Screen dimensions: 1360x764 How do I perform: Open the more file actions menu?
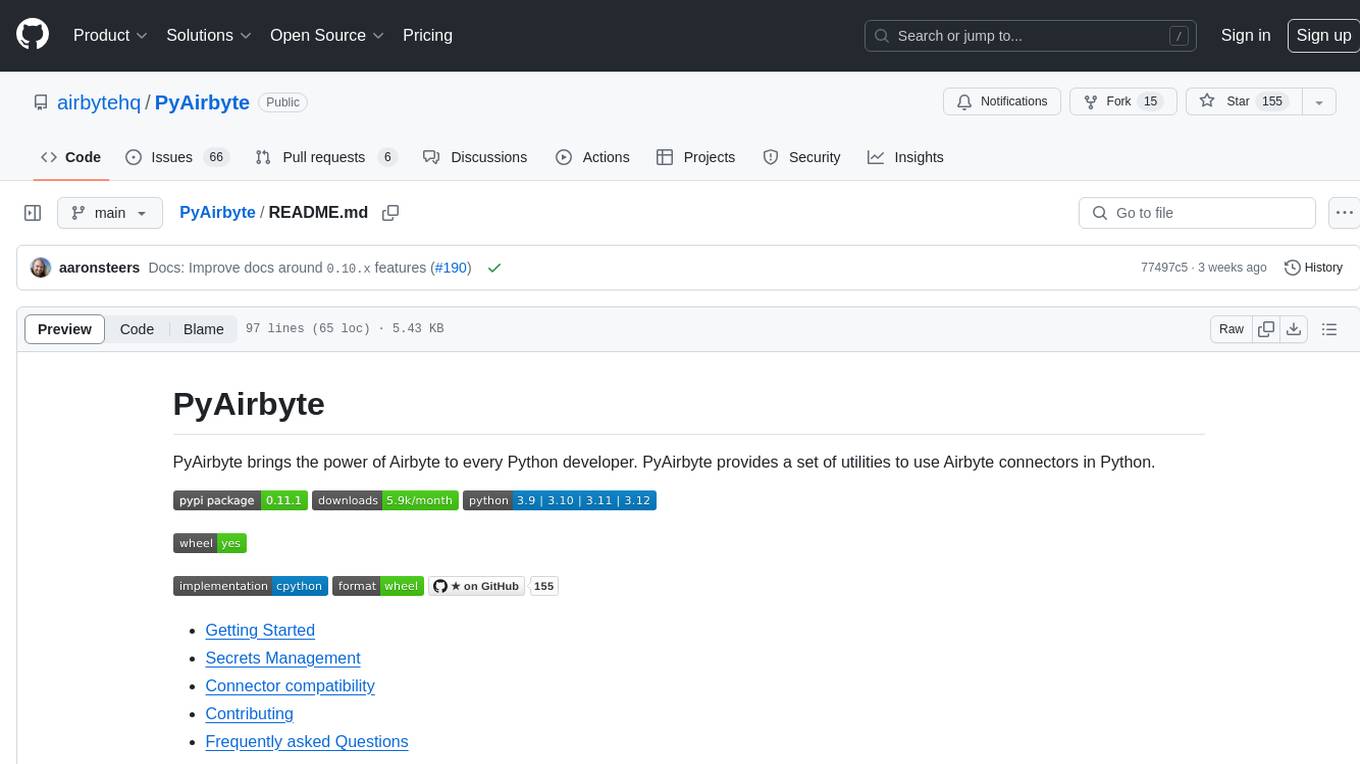1345,213
